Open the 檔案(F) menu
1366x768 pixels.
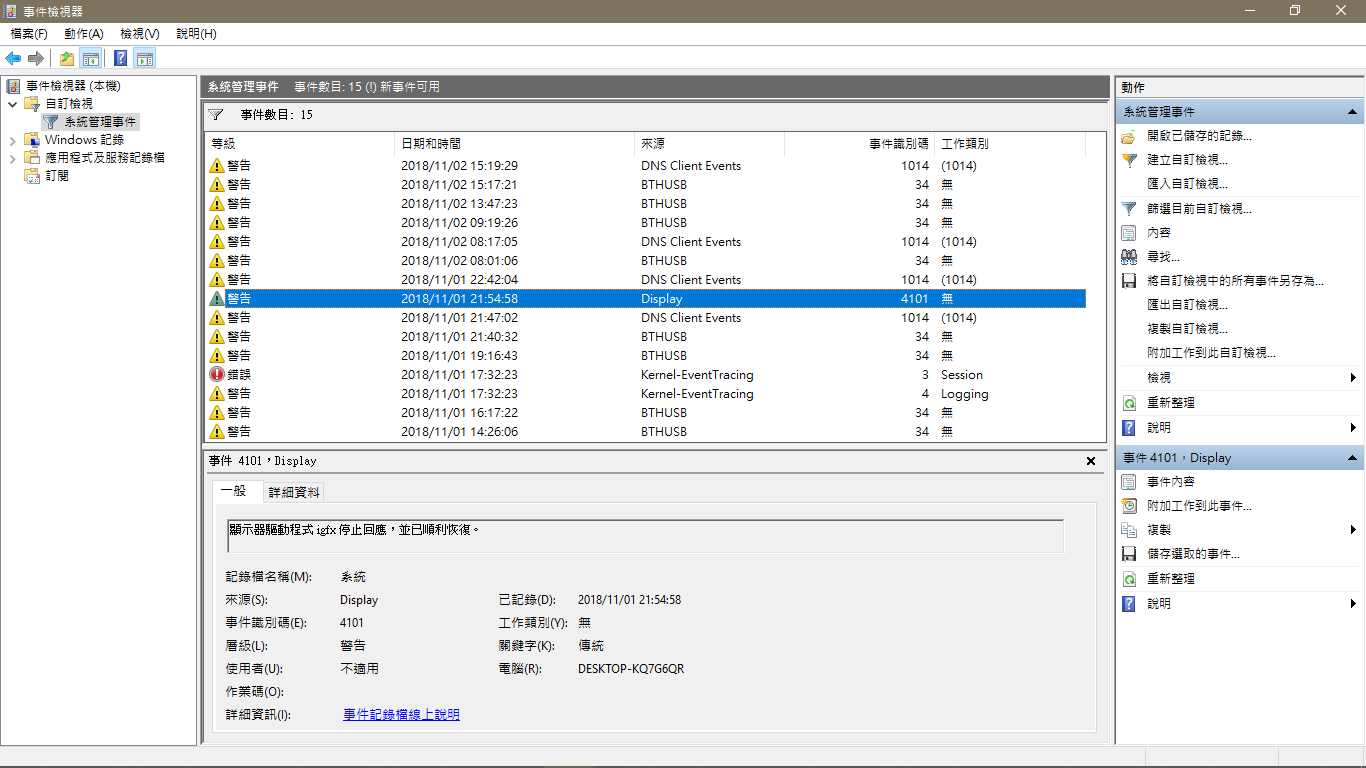pyautogui.click(x=29, y=34)
